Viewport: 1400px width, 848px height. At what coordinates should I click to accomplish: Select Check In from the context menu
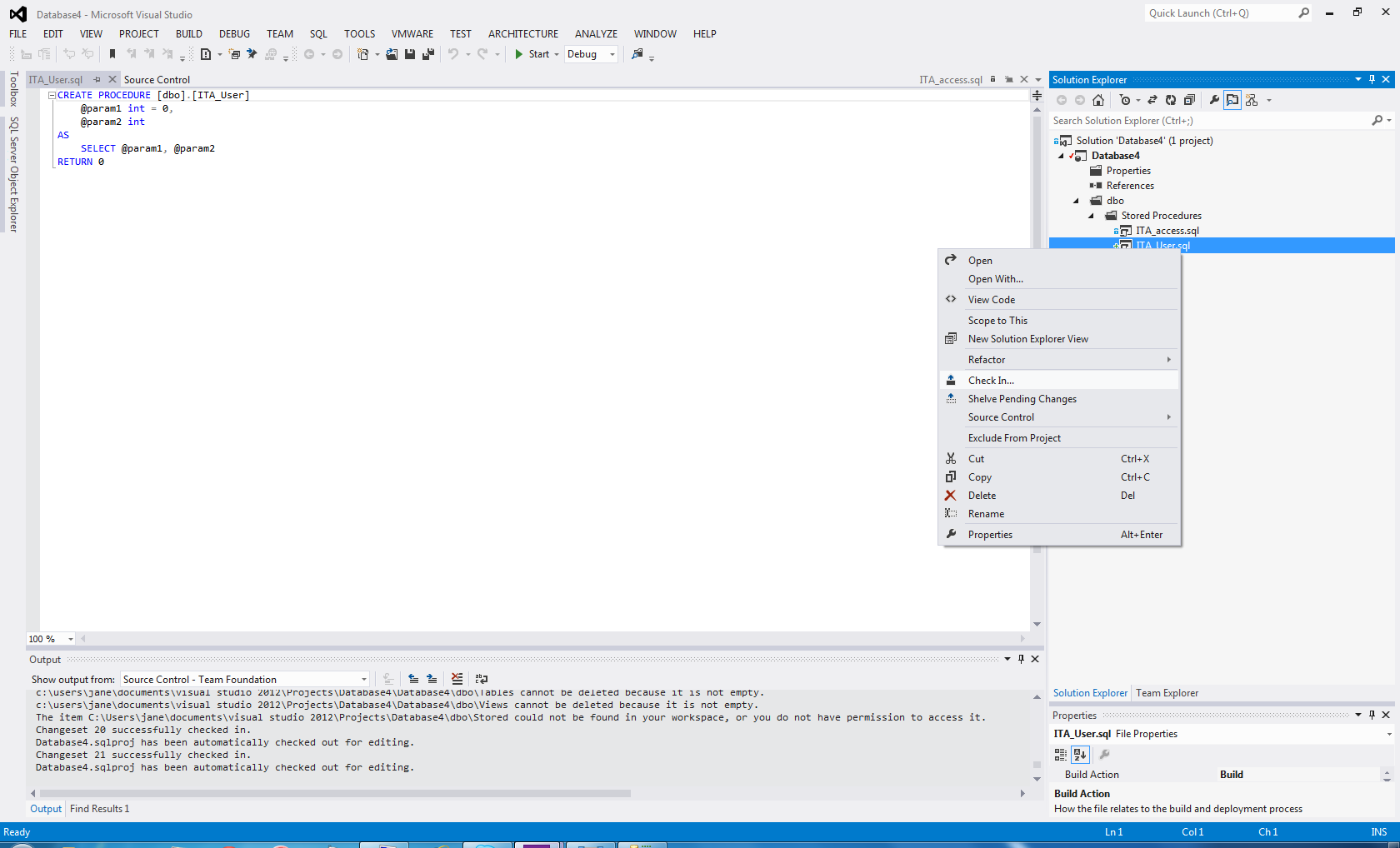point(991,381)
